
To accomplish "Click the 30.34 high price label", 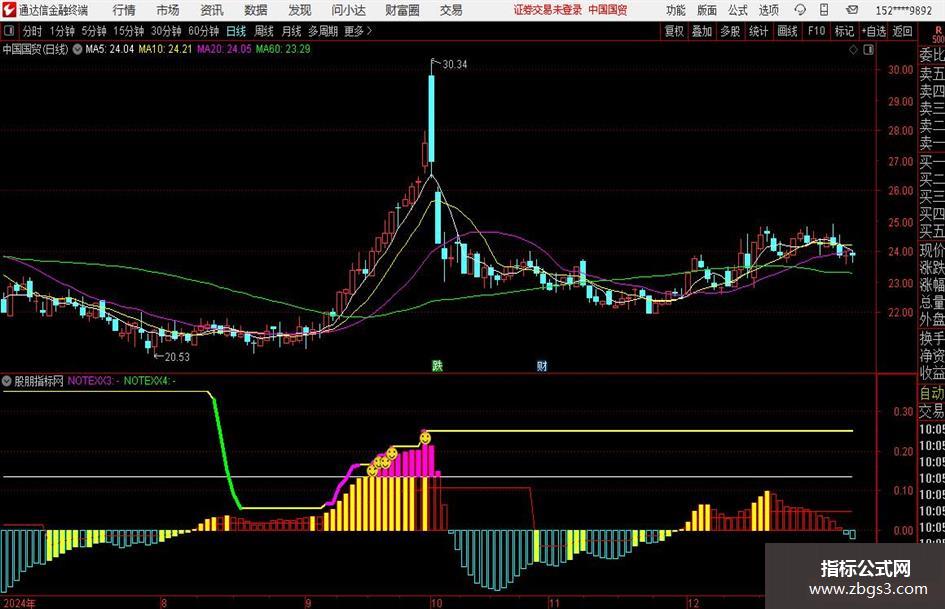I will coord(455,64).
